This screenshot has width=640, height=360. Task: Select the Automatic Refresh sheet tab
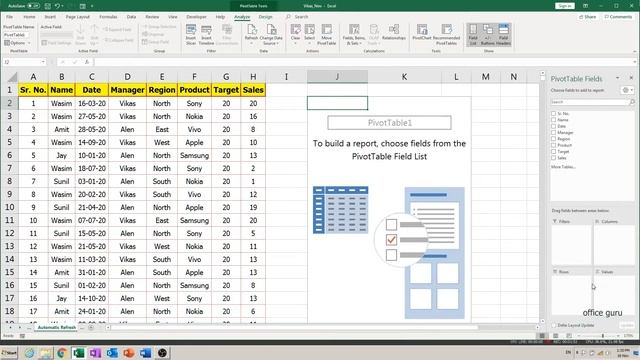tap(57, 327)
